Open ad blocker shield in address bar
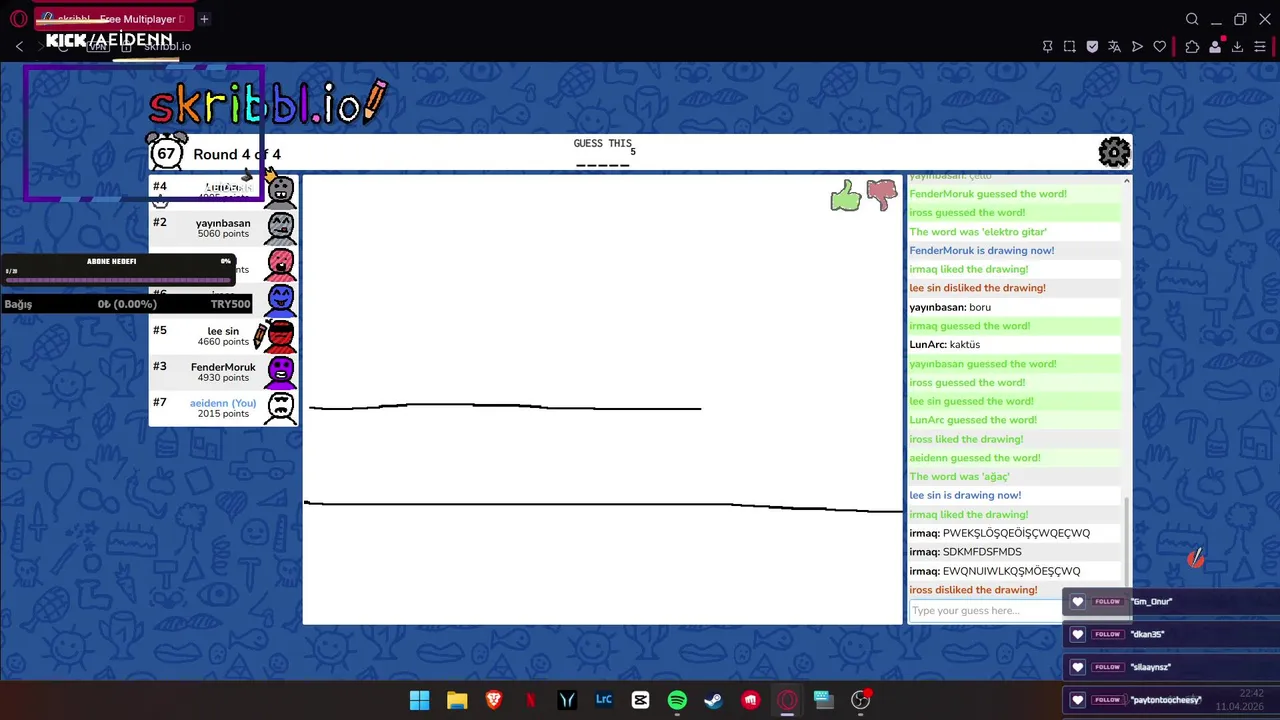The image size is (1280, 720). (x=1092, y=46)
